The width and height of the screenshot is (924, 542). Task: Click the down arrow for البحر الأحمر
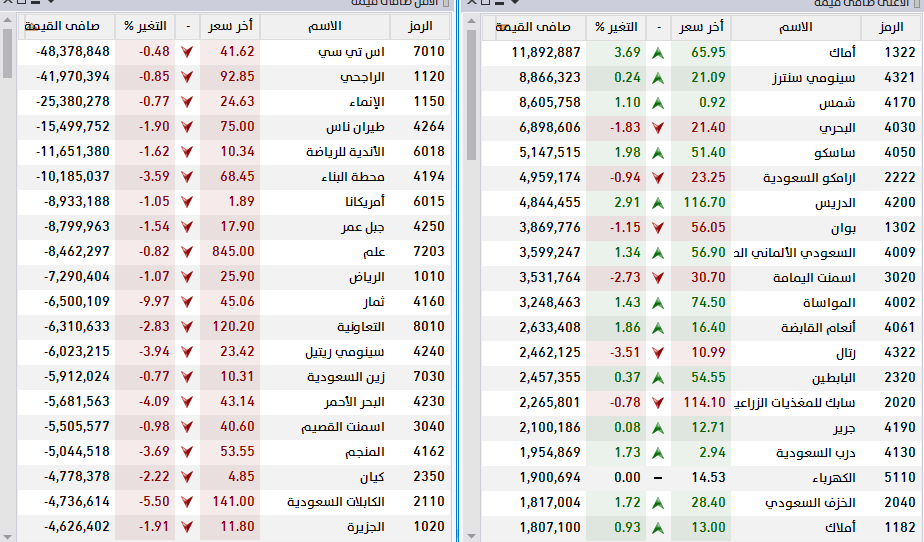pos(187,402)
